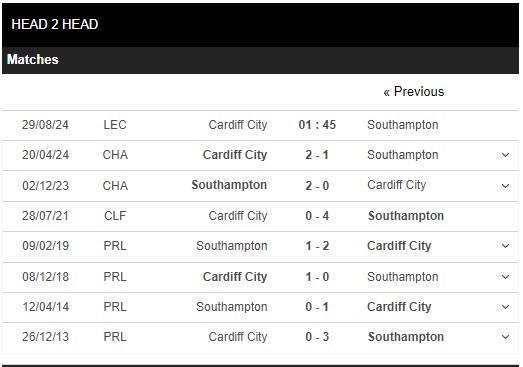Expand the 20/04/24 Cardiff City 2-1 match
Screen dimensions: 523x367
coord(505,155)
